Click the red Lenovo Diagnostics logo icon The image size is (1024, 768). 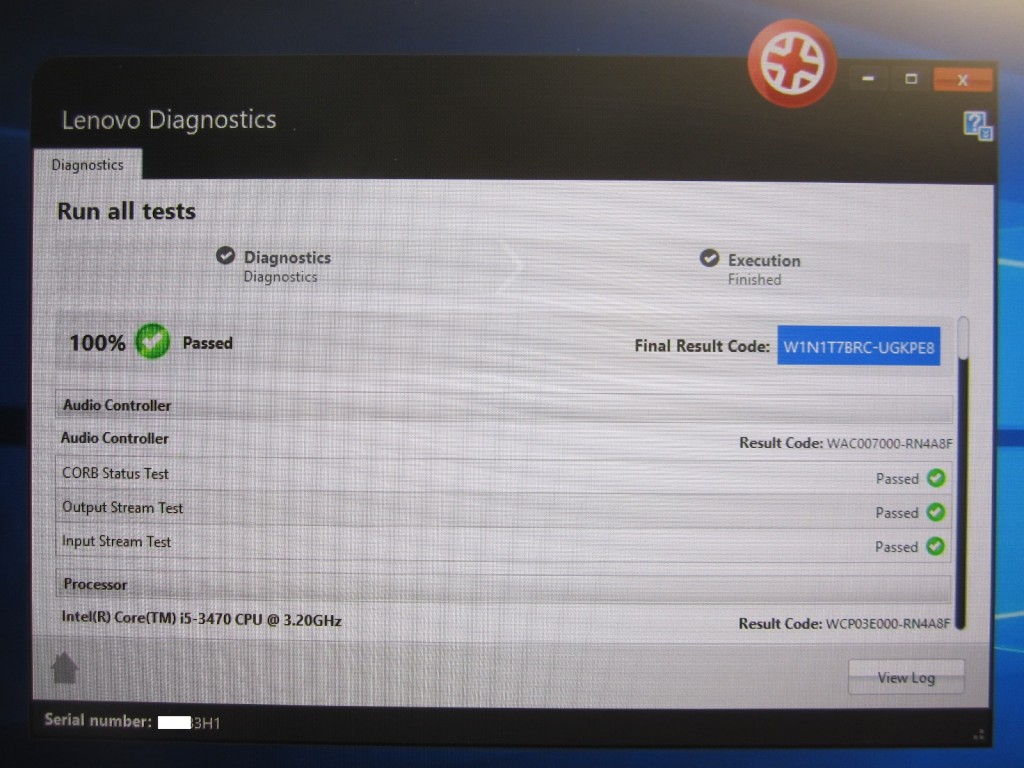point(792,64)
